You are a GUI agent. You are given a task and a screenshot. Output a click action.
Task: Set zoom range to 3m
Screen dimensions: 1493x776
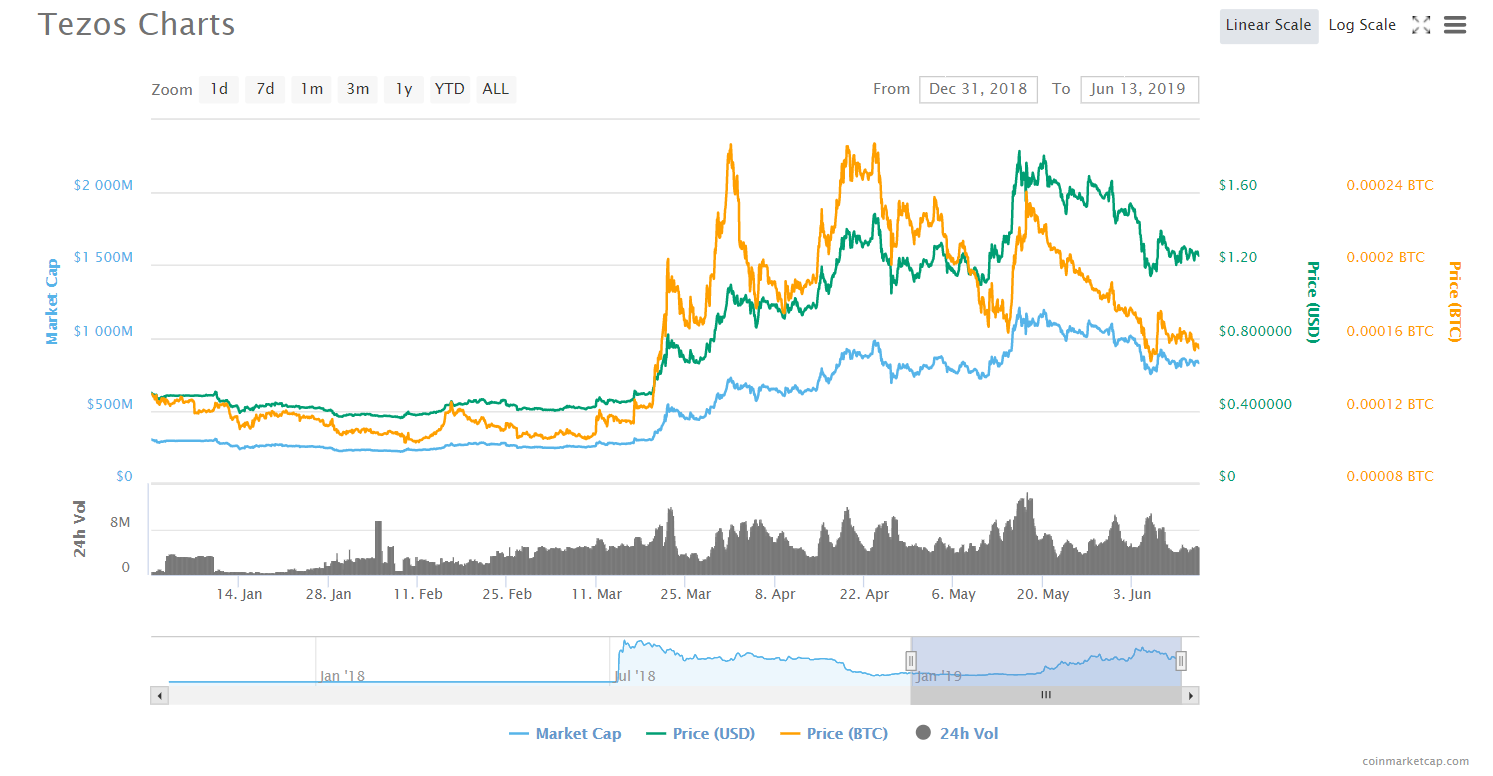tap(358, 89)
